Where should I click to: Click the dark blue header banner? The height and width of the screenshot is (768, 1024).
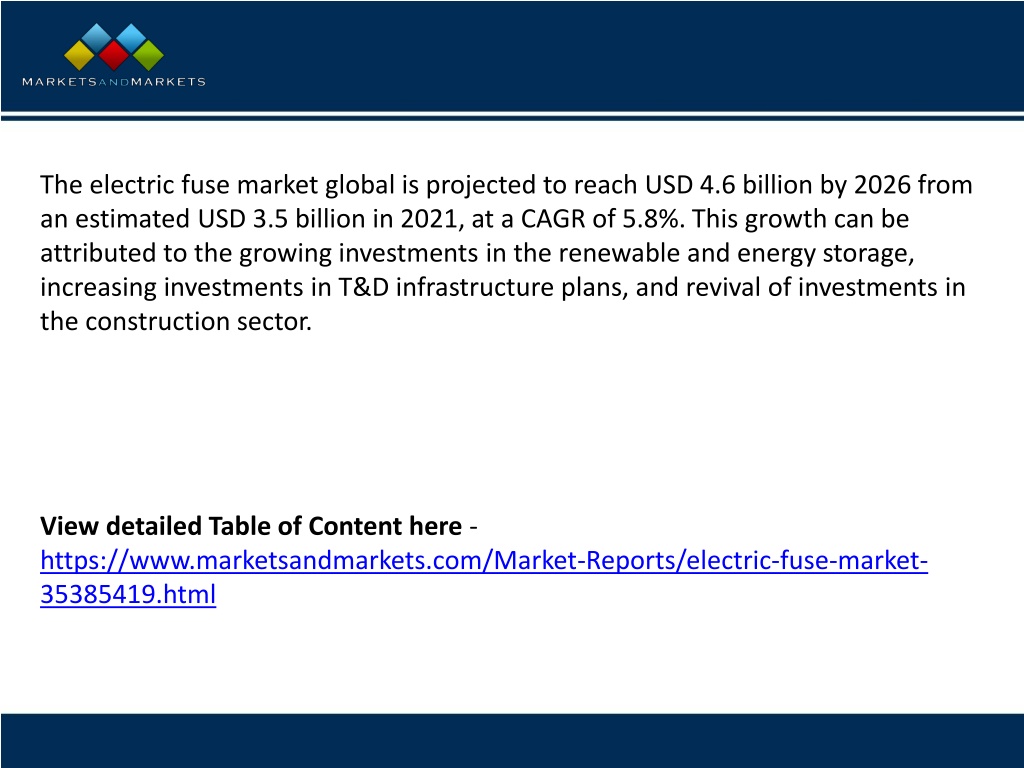click(512, 56)
